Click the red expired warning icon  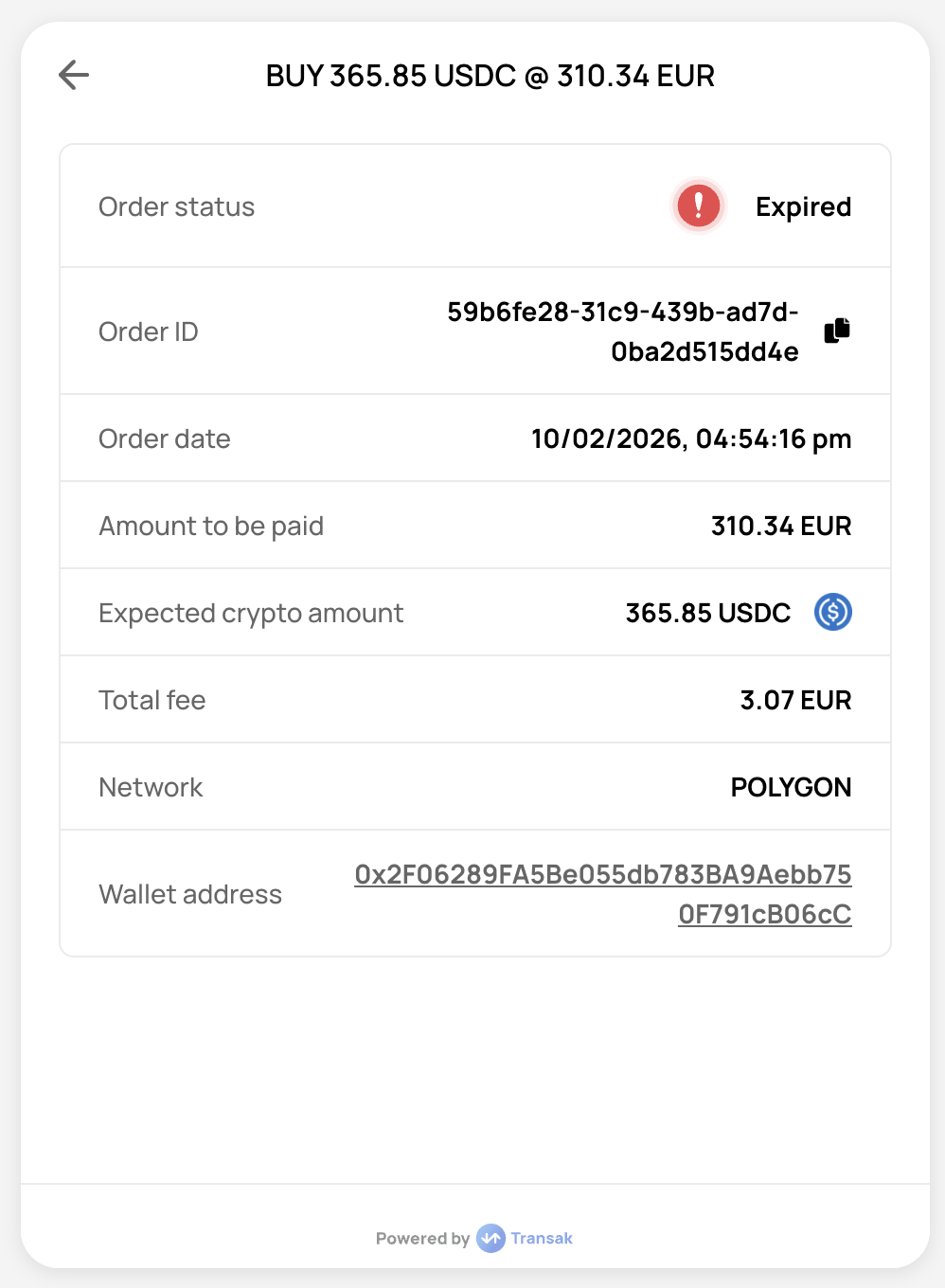pyautogui.click(x=699, y=206)
